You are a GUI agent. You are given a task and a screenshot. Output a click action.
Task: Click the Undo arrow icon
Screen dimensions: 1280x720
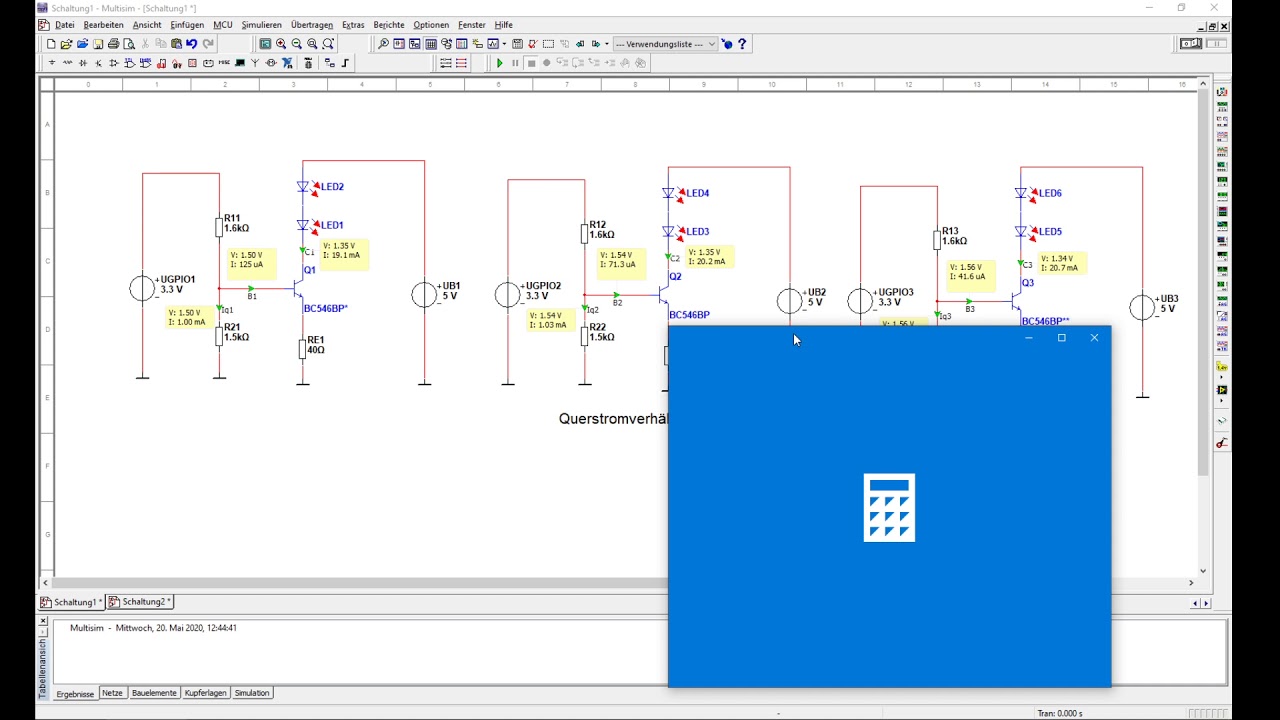click(191, 44)
